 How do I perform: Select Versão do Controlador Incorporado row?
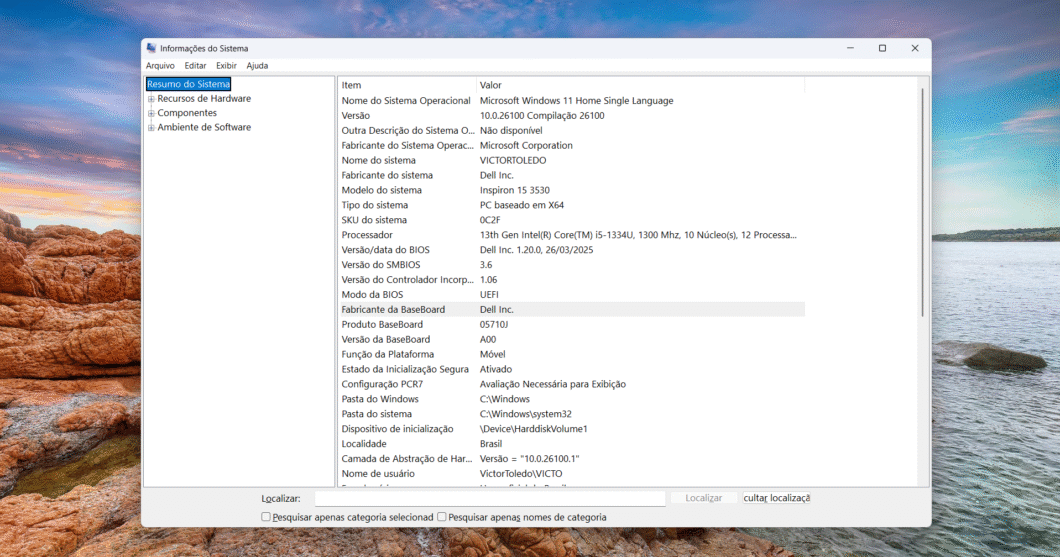tap(571, 280)
